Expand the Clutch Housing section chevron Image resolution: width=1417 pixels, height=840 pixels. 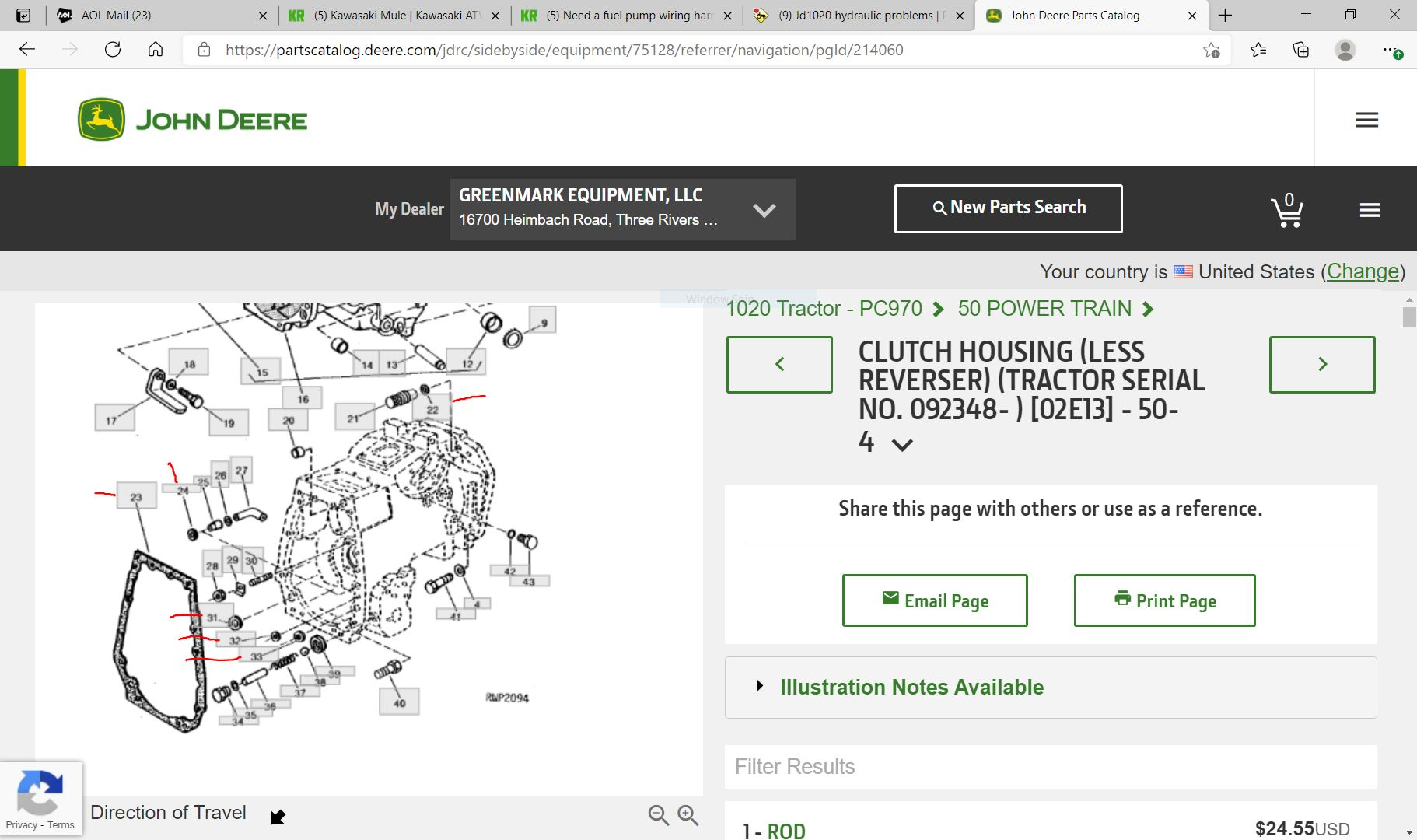pyautogui.click(x=902, y=445)
